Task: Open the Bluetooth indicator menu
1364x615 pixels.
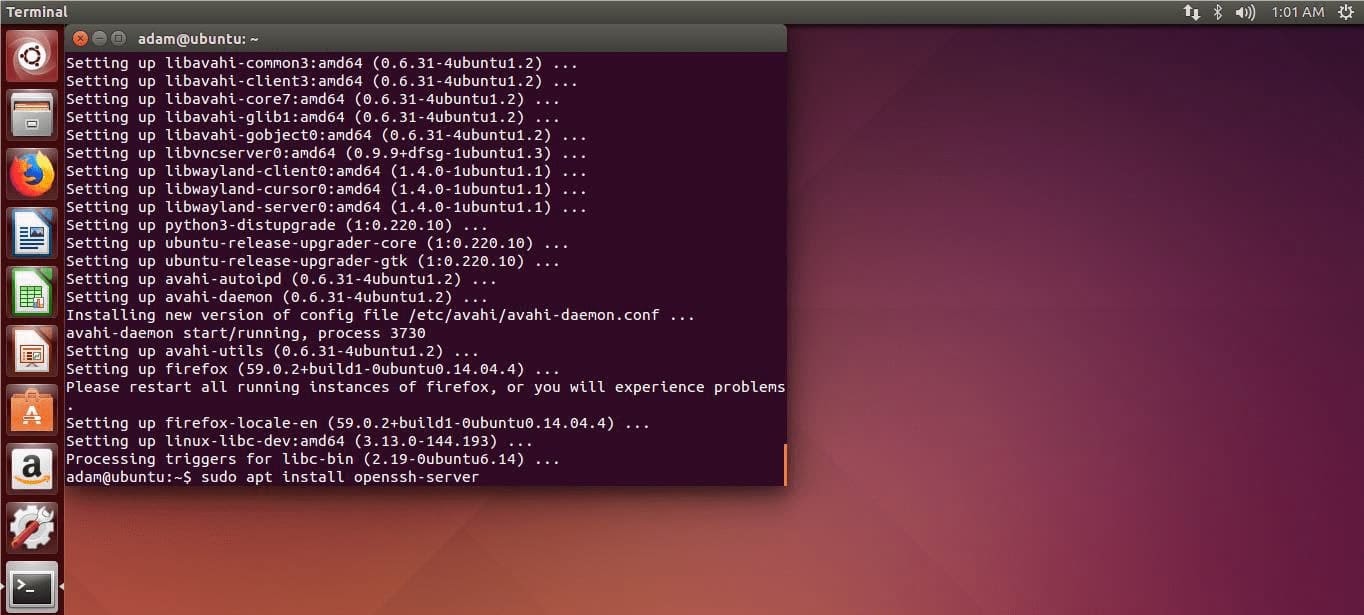Action: click(1218, 12)
